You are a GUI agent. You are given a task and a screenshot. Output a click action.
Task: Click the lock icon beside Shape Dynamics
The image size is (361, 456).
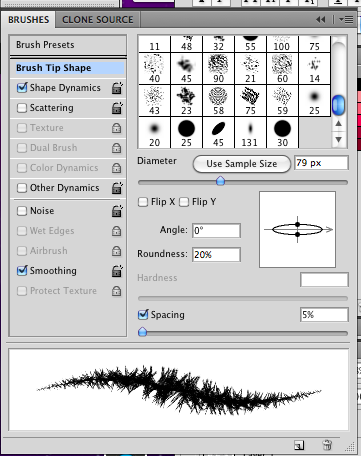117,88
